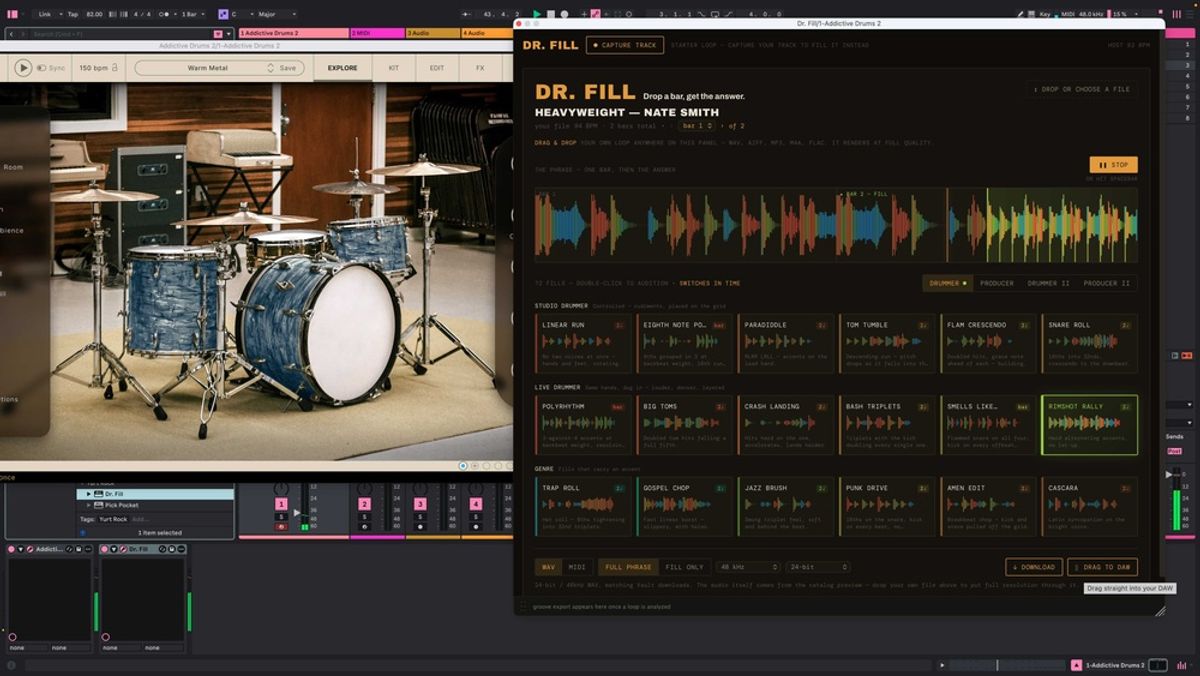Pick the SNARE ROLL fill card
This screenshot has width=1200, height=676.
pos(1089,343)
